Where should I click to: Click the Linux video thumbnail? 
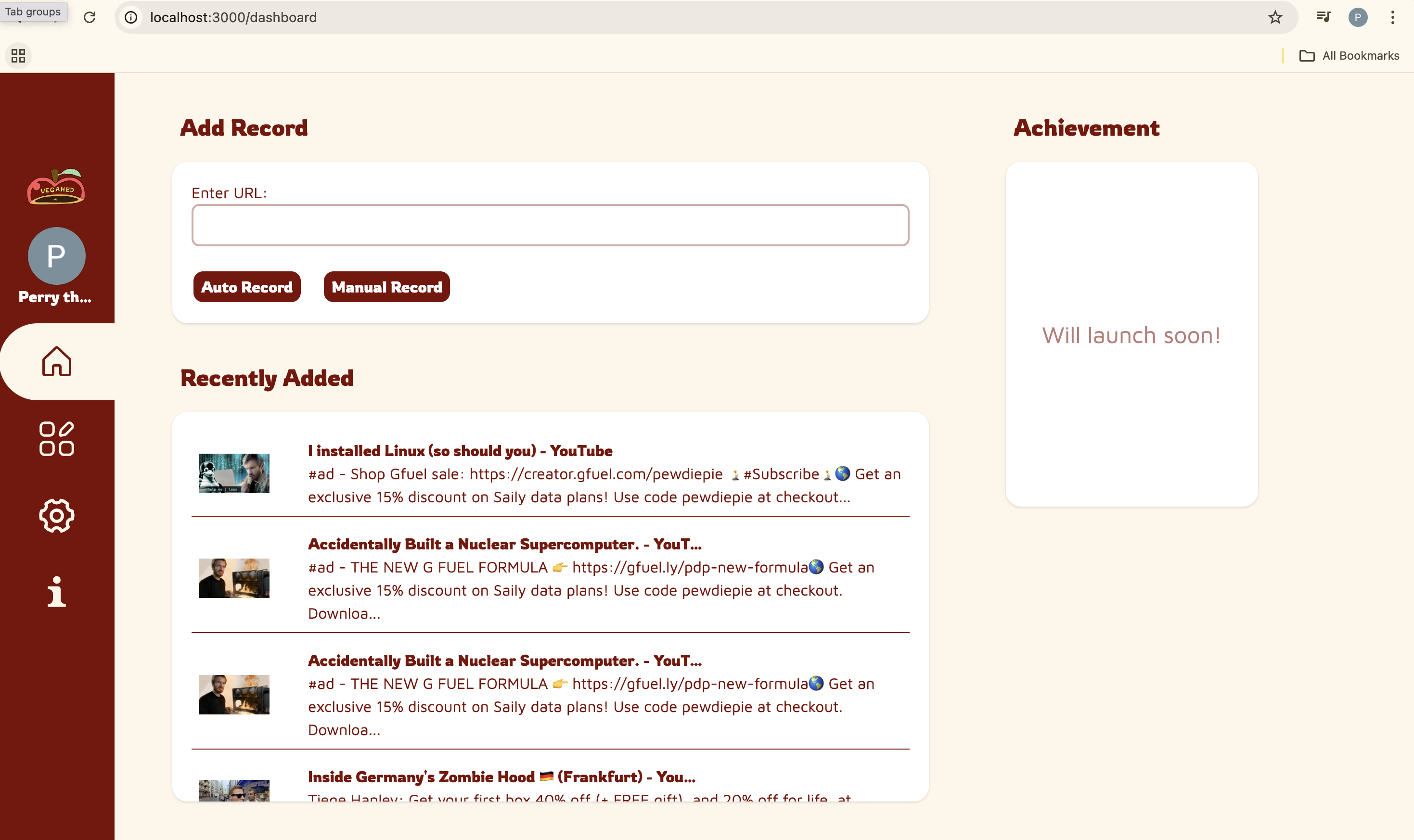tap(234, 473)
